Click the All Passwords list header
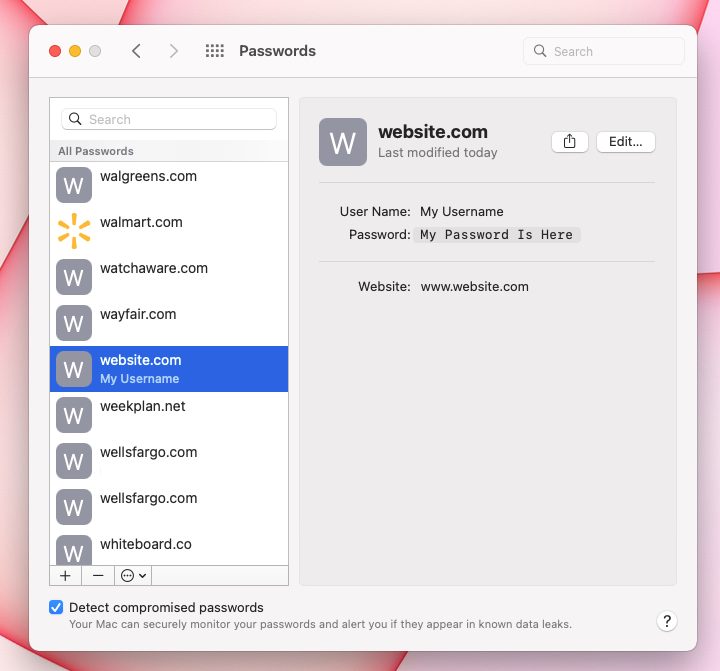The width and height of the screenshot is (720, 671). coord(169,151)
